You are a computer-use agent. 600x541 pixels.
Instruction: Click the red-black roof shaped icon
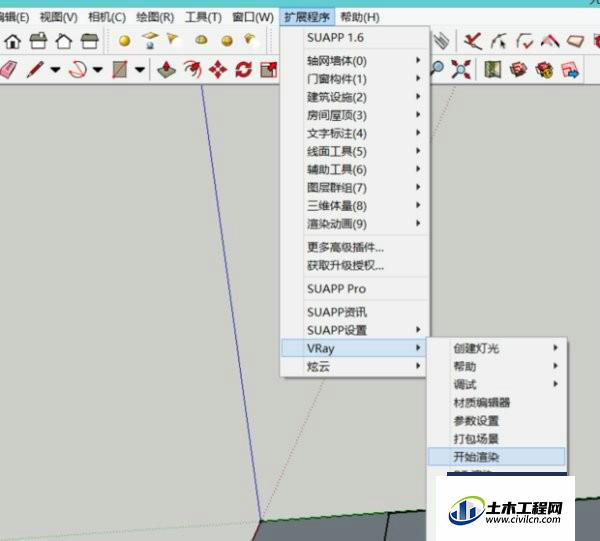click(x=550, y=41)
